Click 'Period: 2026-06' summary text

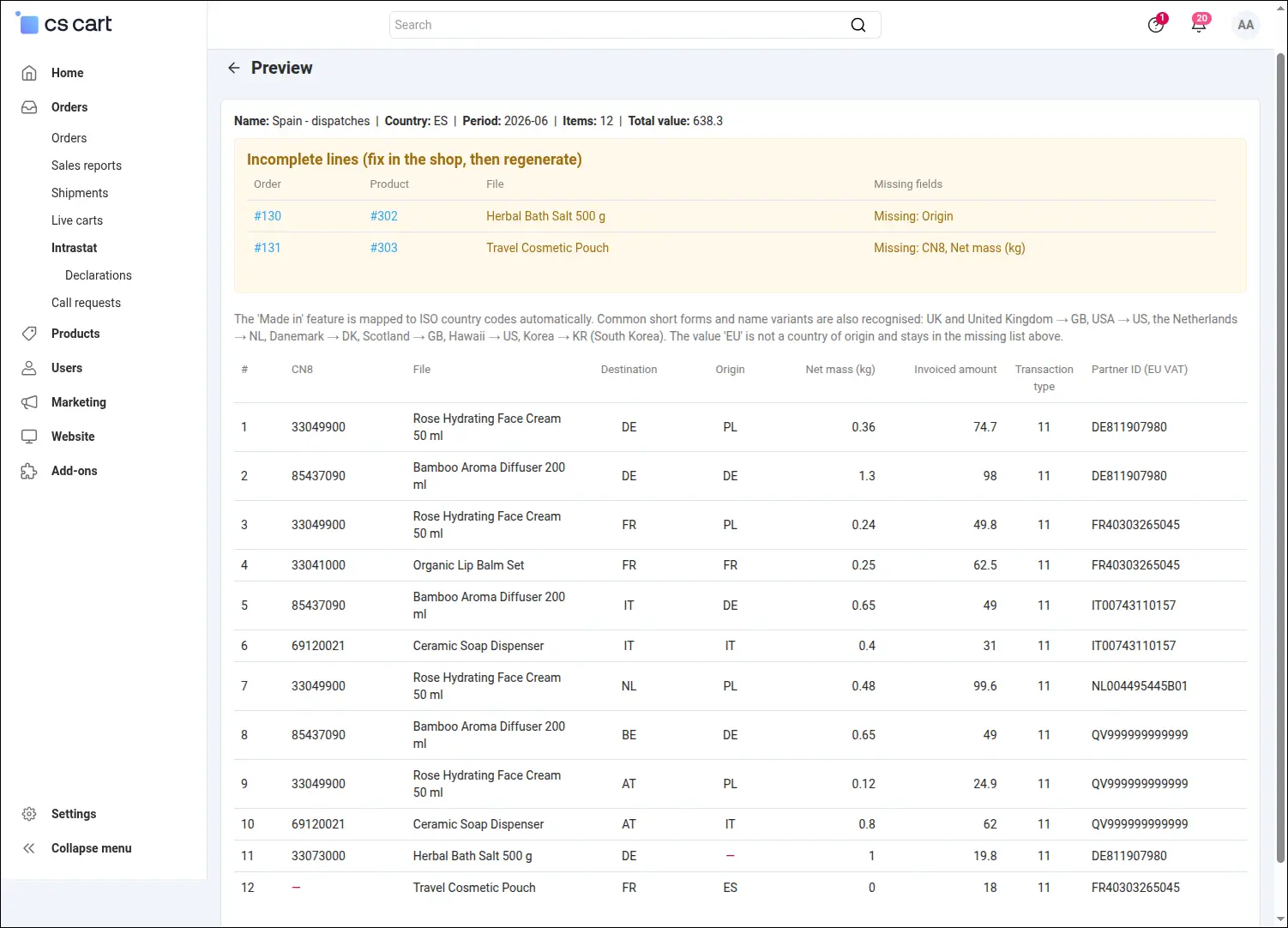(x=505, y=121)
